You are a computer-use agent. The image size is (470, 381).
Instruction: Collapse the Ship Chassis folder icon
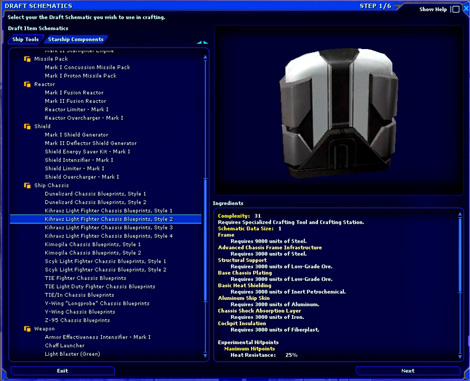coord(27,185)
